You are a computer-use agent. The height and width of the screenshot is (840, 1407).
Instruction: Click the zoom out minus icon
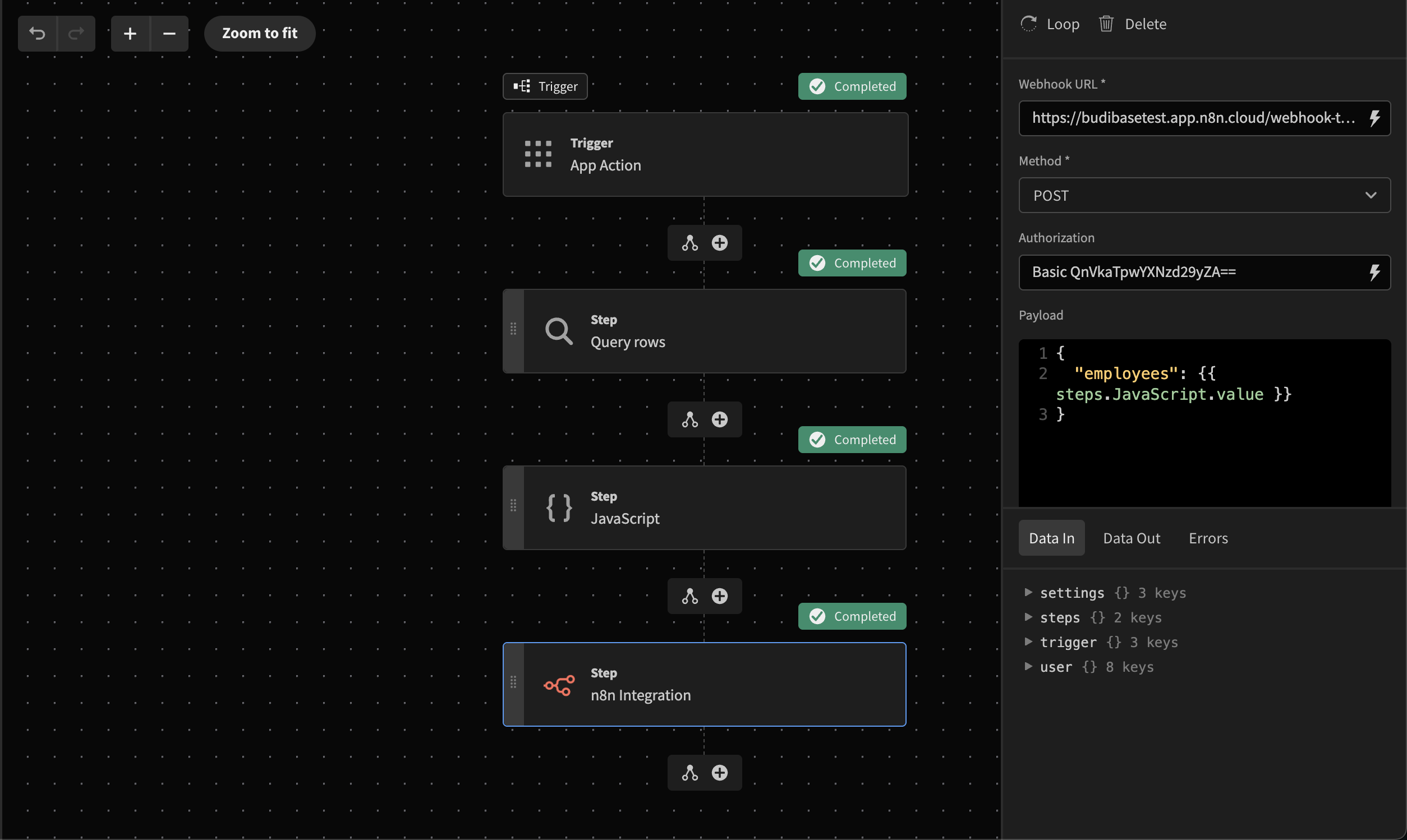tap(169, 34)
